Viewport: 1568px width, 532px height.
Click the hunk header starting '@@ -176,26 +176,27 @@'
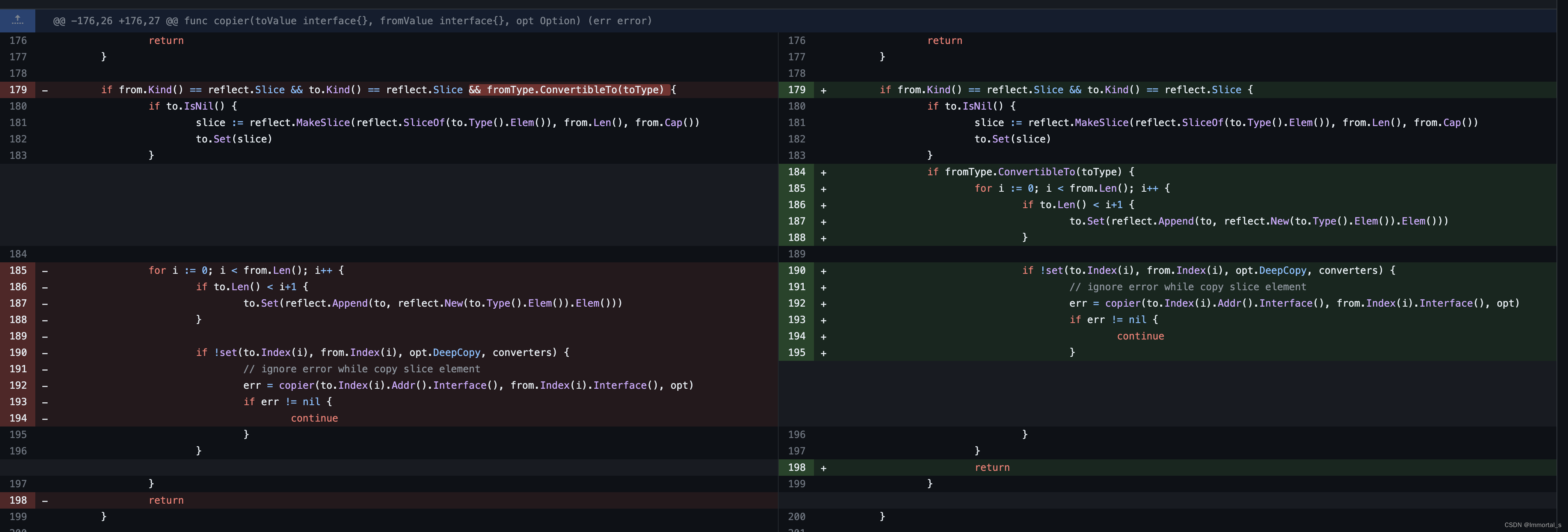pos(352,21)
